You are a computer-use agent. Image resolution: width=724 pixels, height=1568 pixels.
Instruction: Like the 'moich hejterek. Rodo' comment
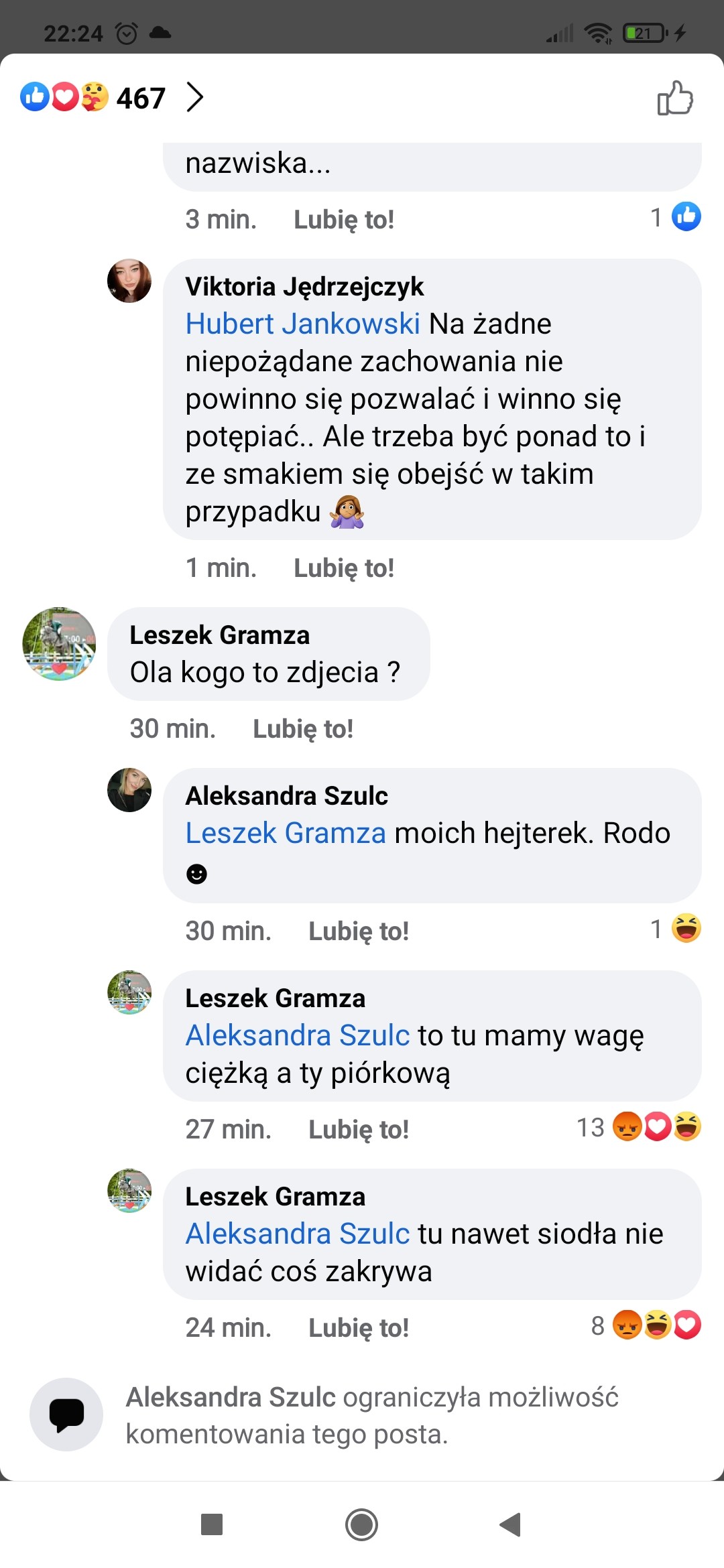358,931
